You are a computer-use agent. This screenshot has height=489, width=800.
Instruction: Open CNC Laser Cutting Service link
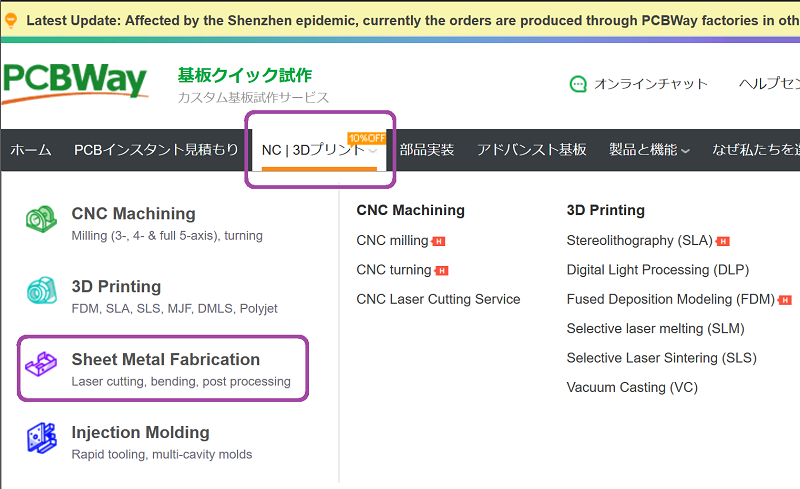(438, 299)
